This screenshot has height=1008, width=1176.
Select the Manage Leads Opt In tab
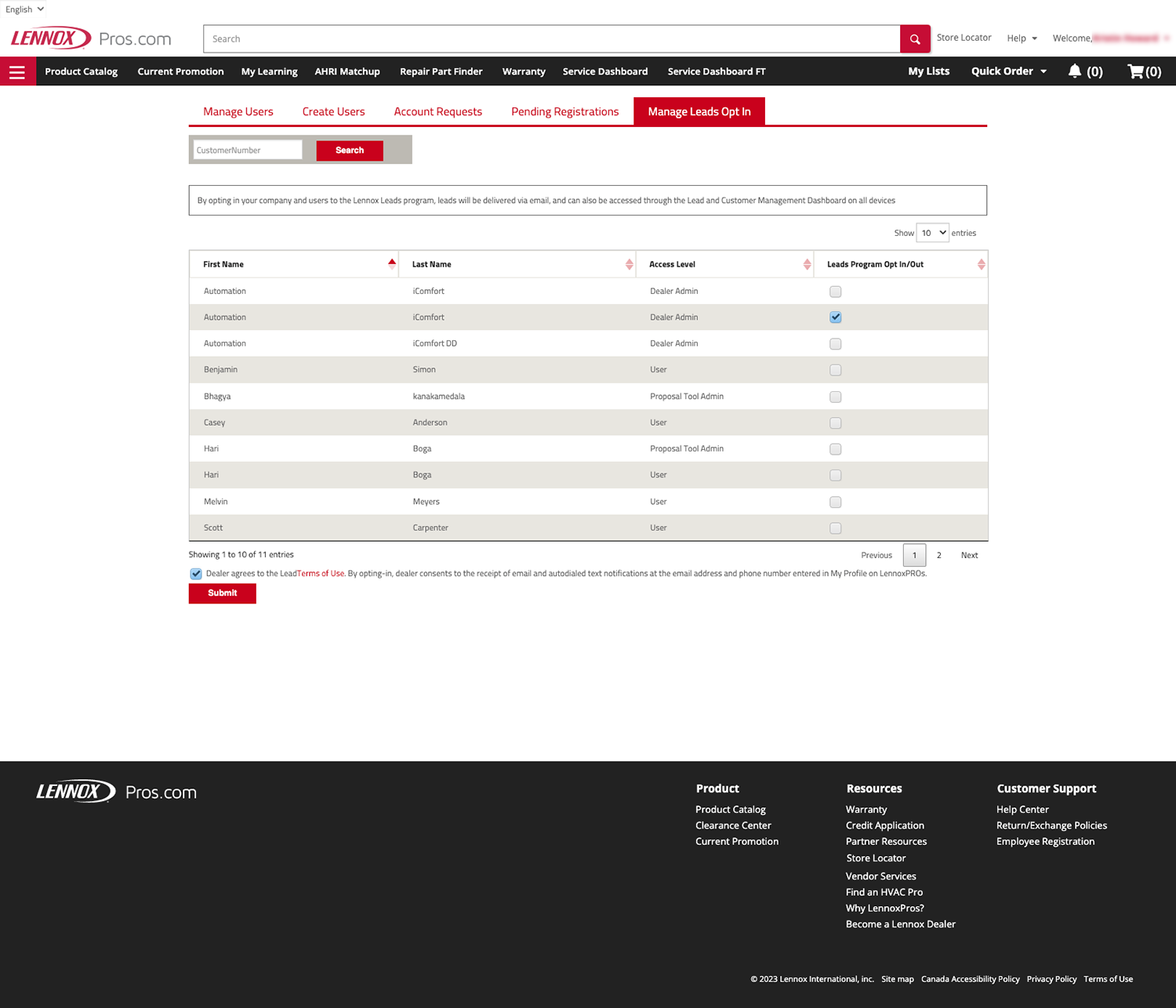pos(699,111)
